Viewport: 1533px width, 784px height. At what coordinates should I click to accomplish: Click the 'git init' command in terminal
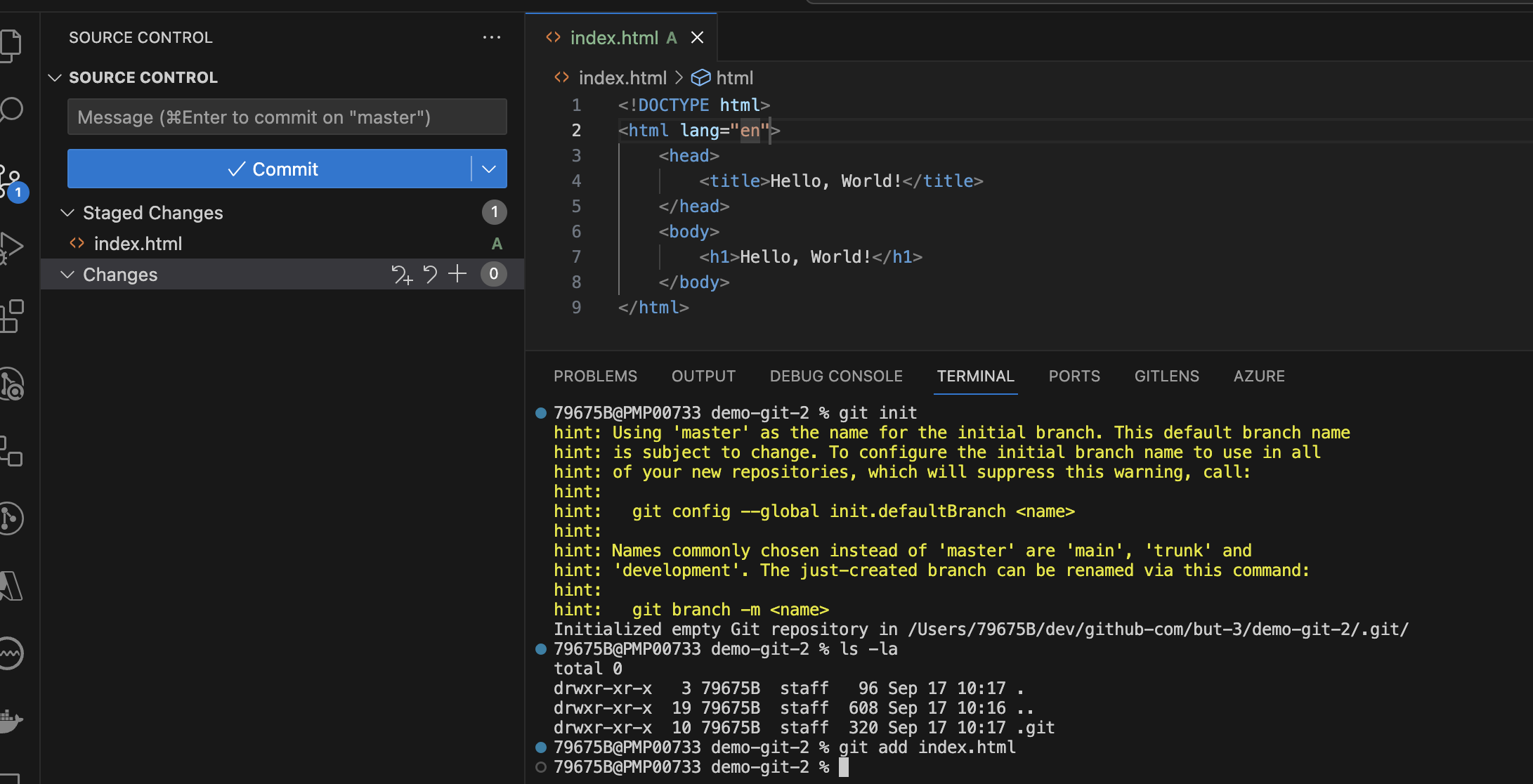pos(878,412)
